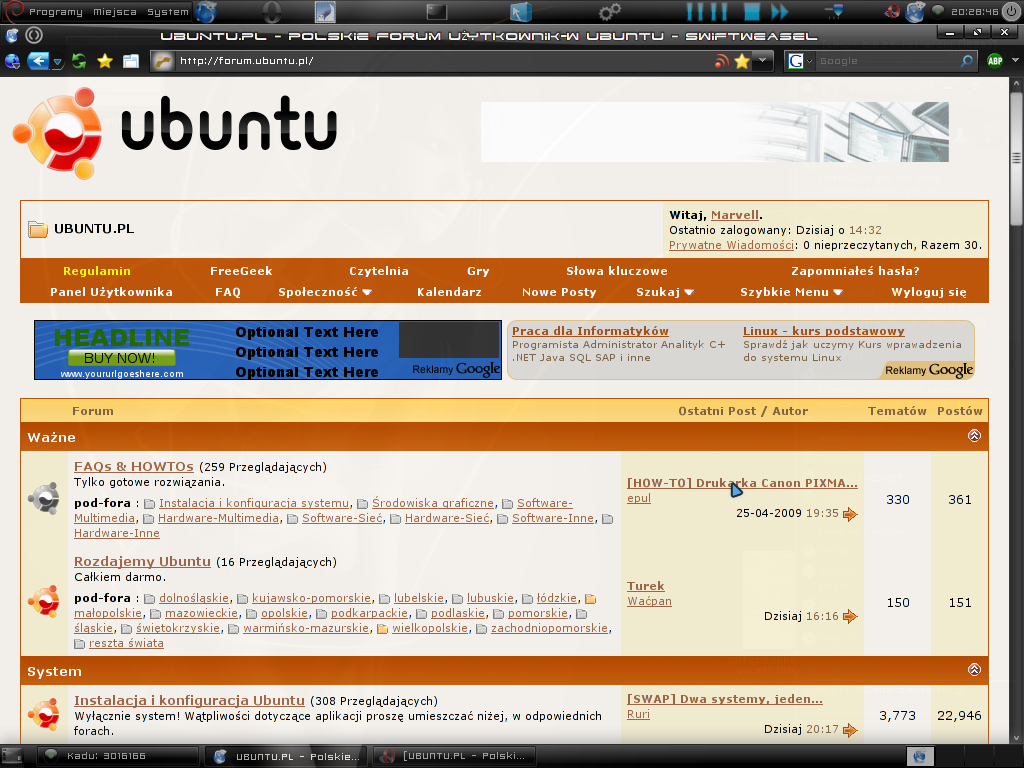Open the Szybkie Menu dropdown
Screen dimensions: 1024x768
792,293
